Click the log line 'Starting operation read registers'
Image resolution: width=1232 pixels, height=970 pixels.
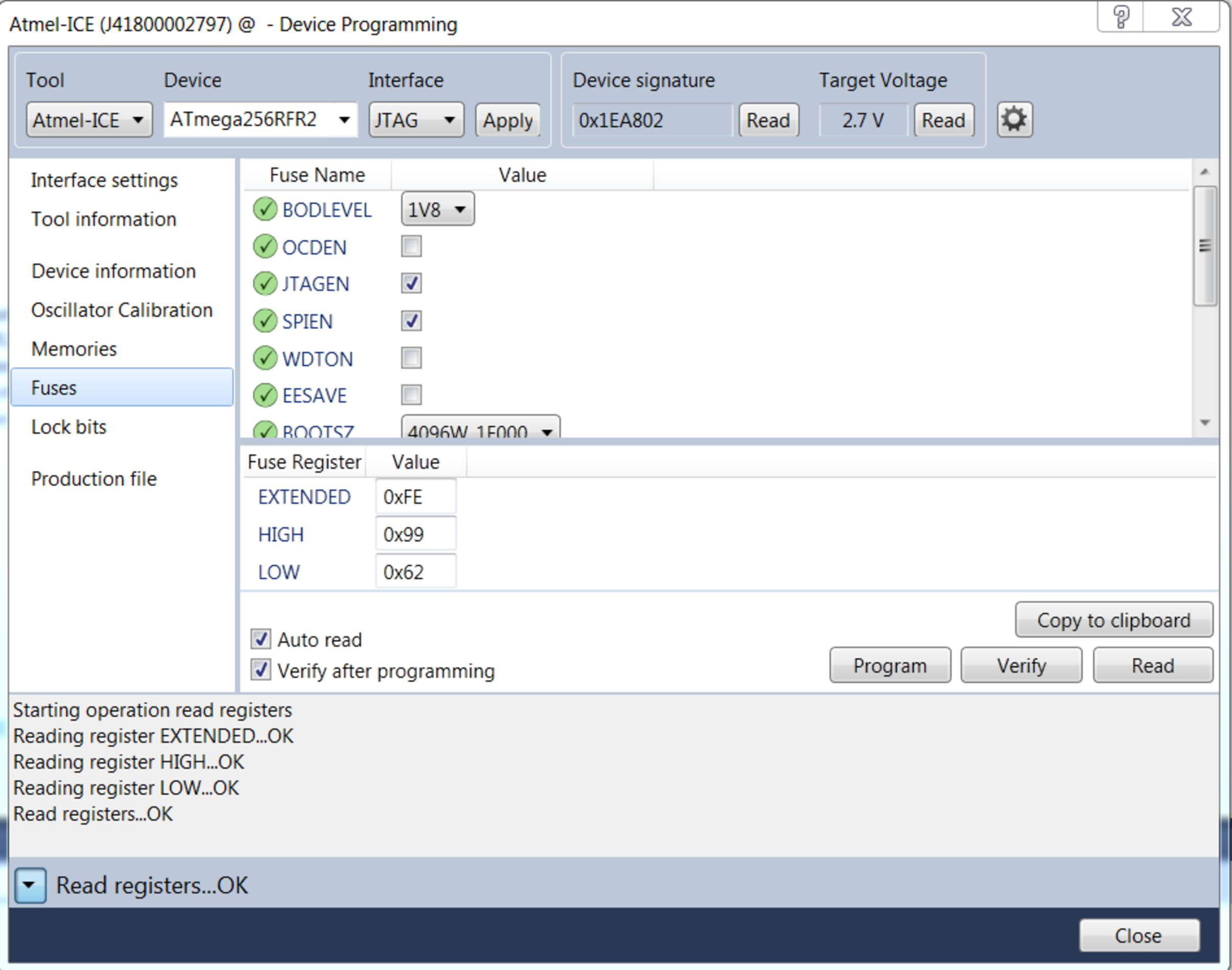pos(153,710)
